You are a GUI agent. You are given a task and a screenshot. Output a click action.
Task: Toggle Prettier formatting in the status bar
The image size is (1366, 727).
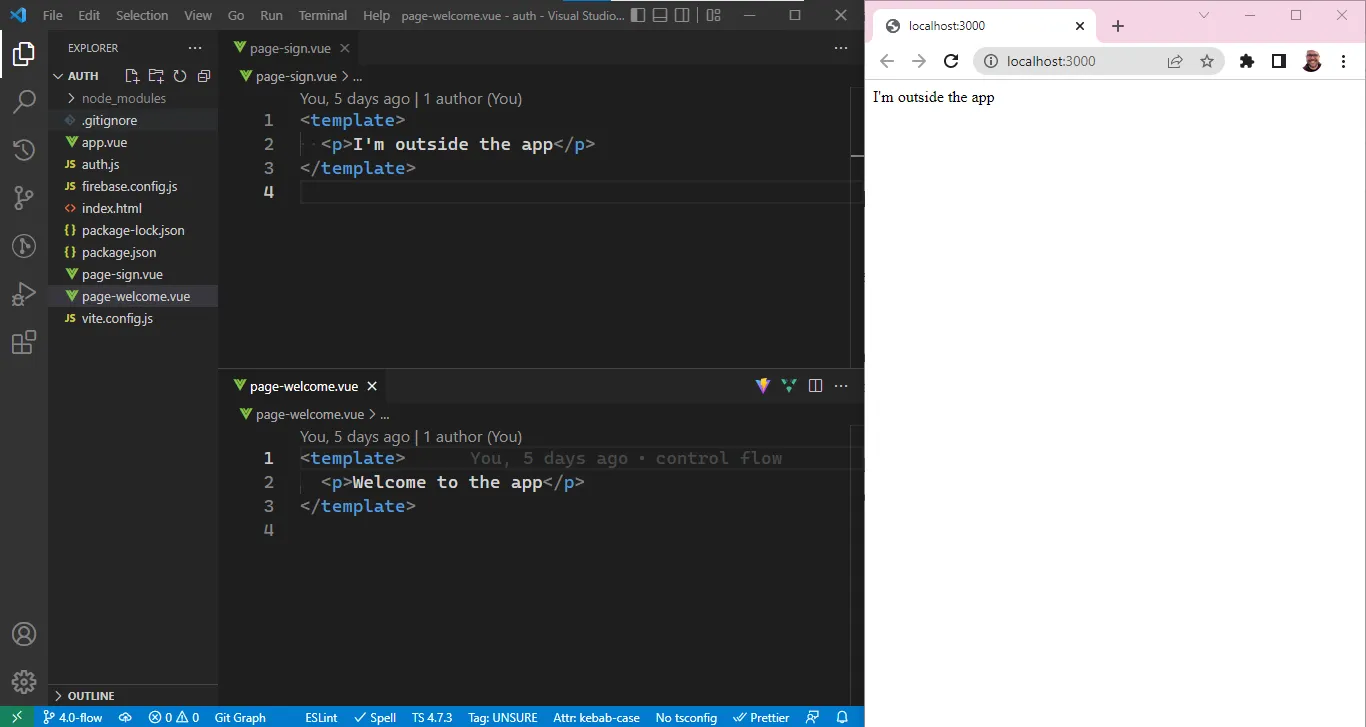coord(761,717)
